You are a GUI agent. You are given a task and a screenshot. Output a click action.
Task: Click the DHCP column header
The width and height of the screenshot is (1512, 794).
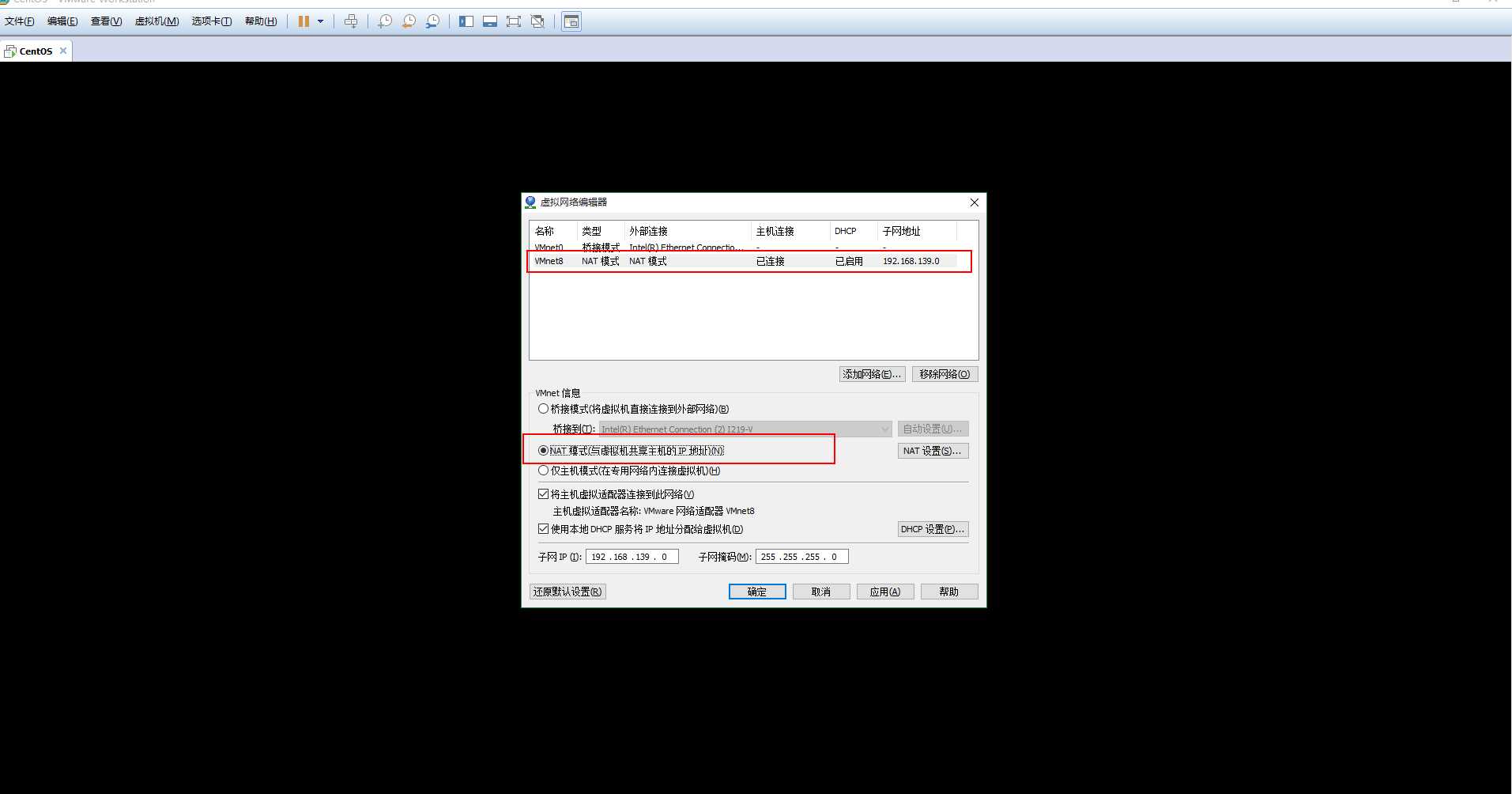tap(854, 231)
